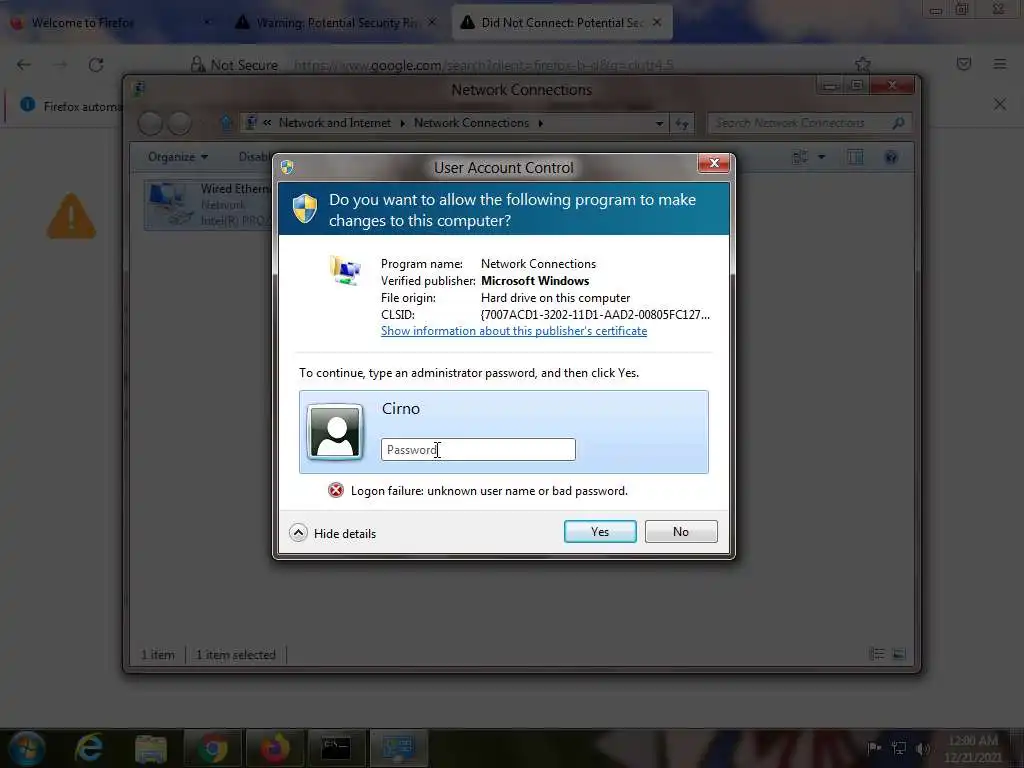Close the Did Not Connect tab
The image size is (1024, 768).
tap(657, 22)
